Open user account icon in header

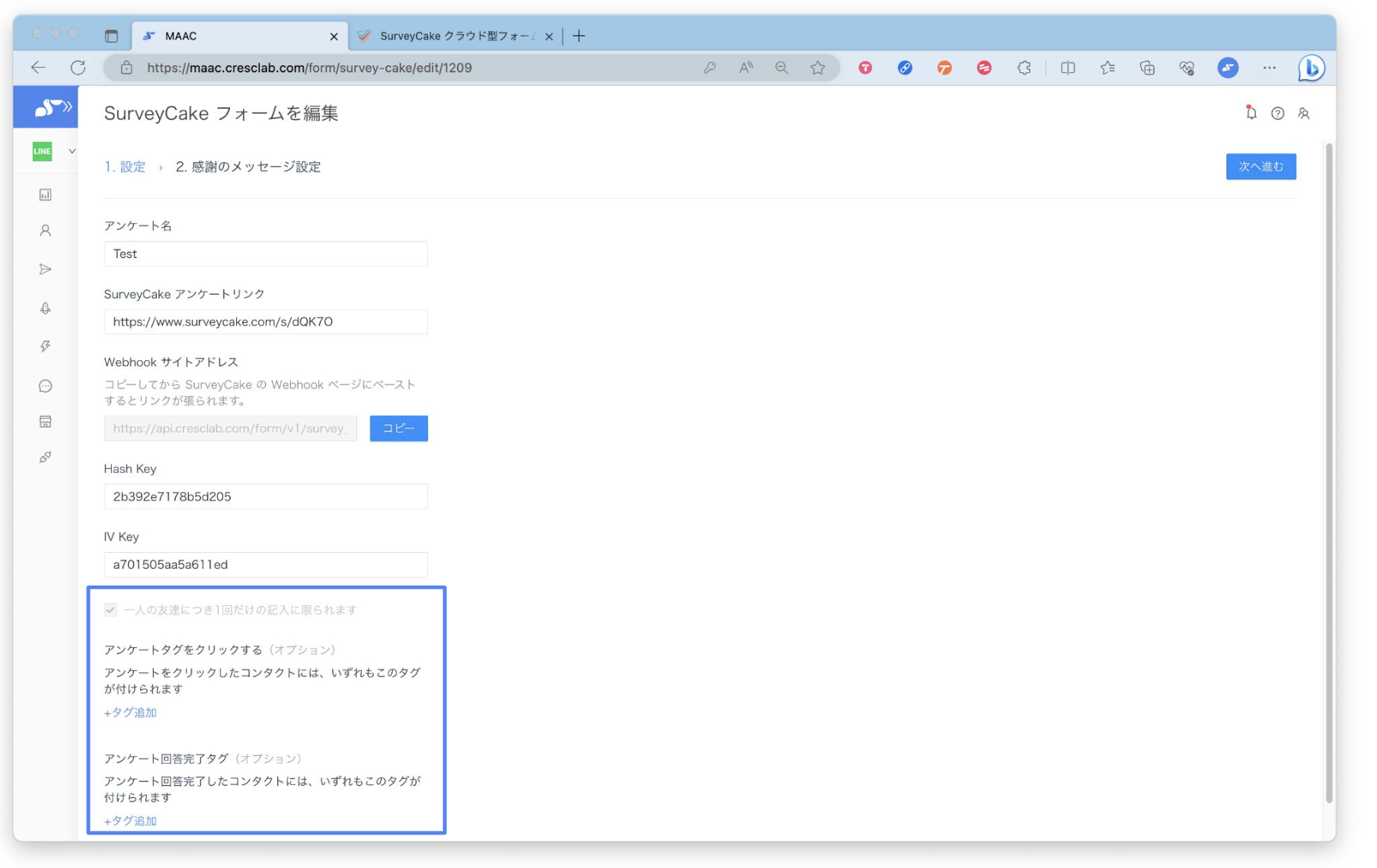pos(1304,113)
